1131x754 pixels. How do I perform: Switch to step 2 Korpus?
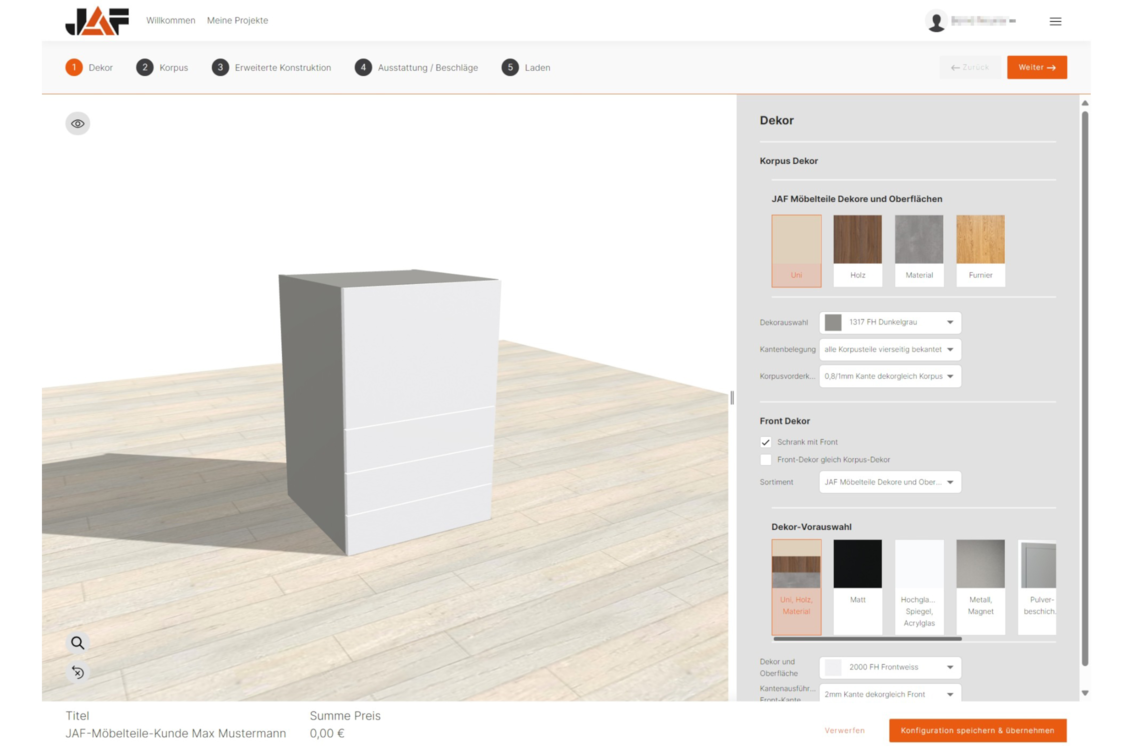coord(163,68)
